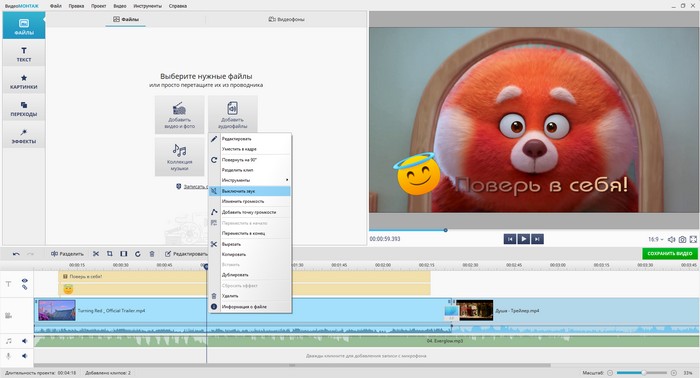Select the Поверь в себя! text clip
700x378 pixels.
pos(245,277)
